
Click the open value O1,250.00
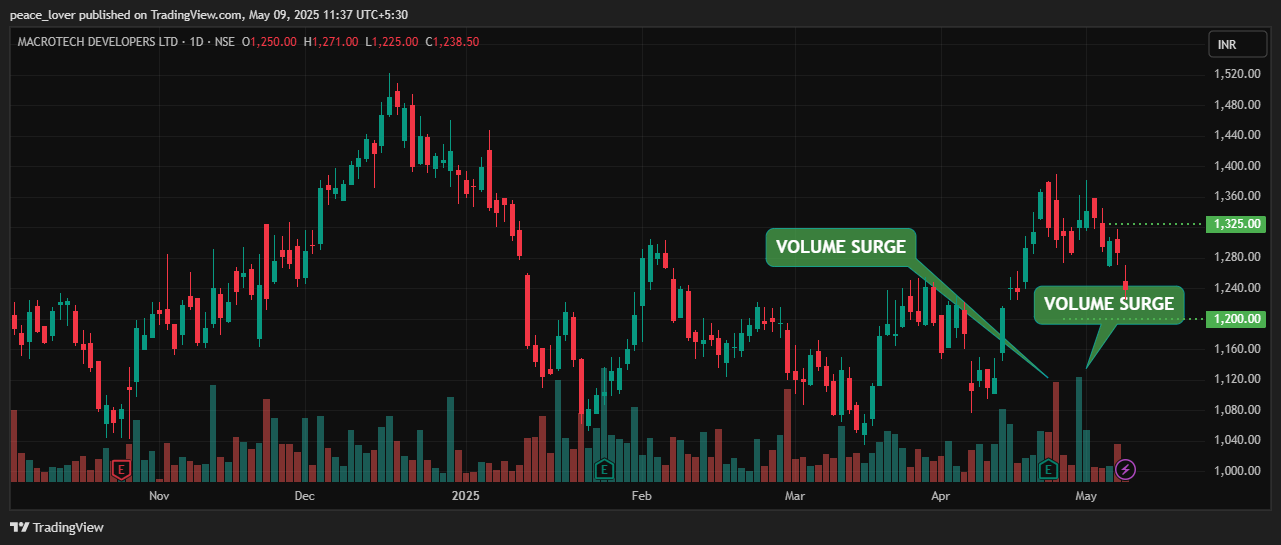[x=270, y=42]
